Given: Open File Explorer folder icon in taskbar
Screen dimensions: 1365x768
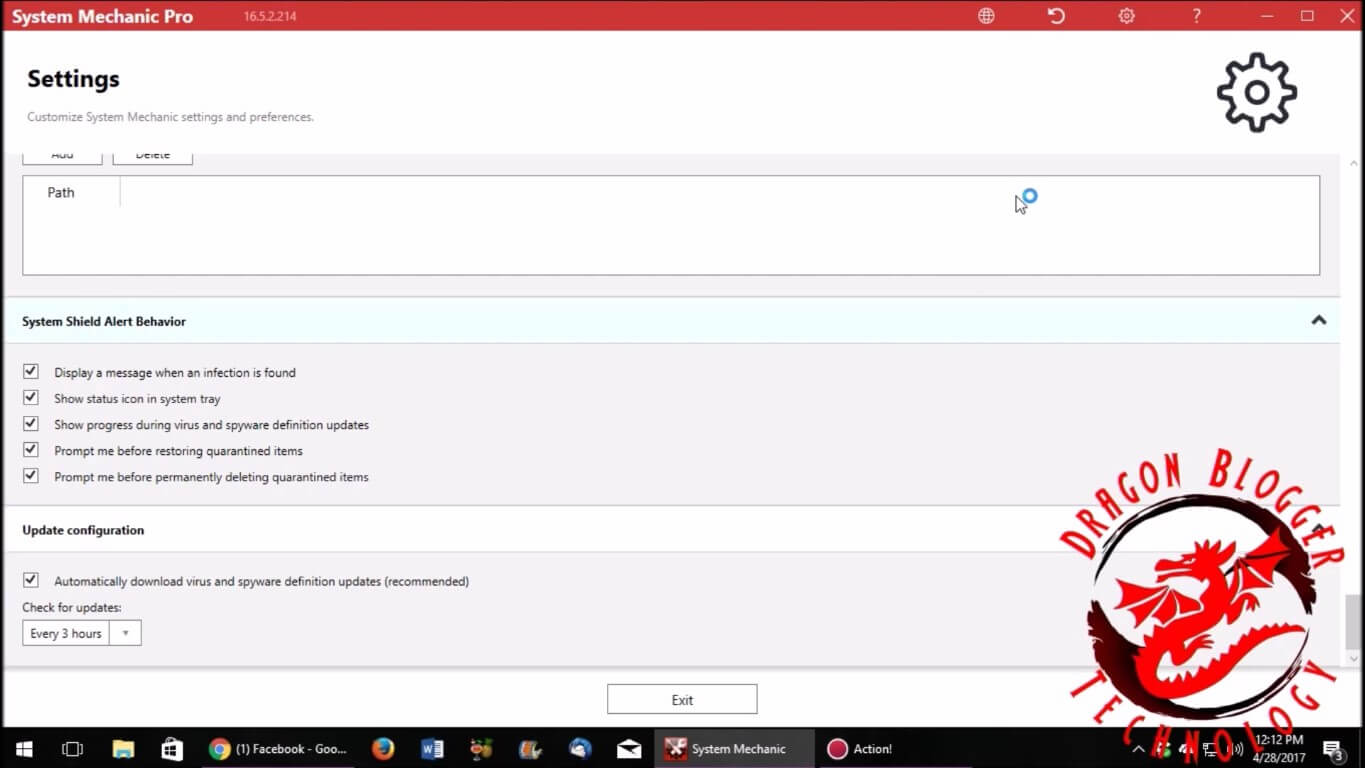Looking at the screenshot, I should pyautogui.click(x=123, y=749).
